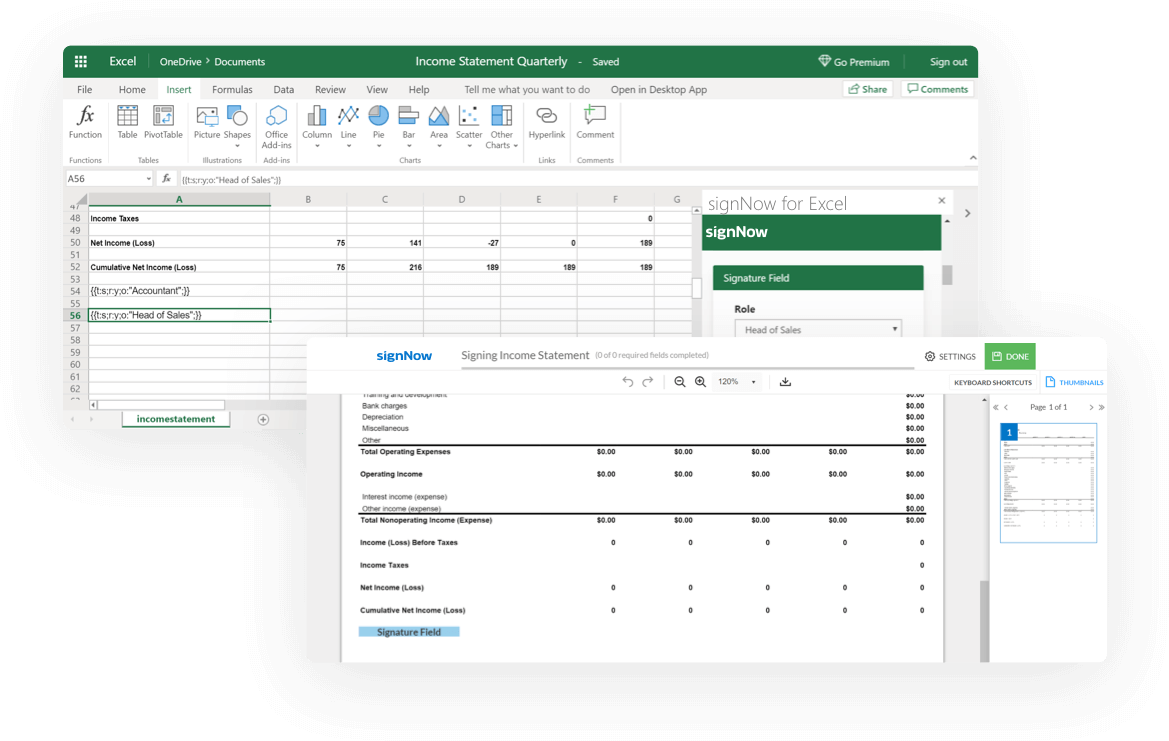Open the Role dropdown showing Head of Sales
The height and width of the screenshot is (741, 1169).
coord(818,329)
